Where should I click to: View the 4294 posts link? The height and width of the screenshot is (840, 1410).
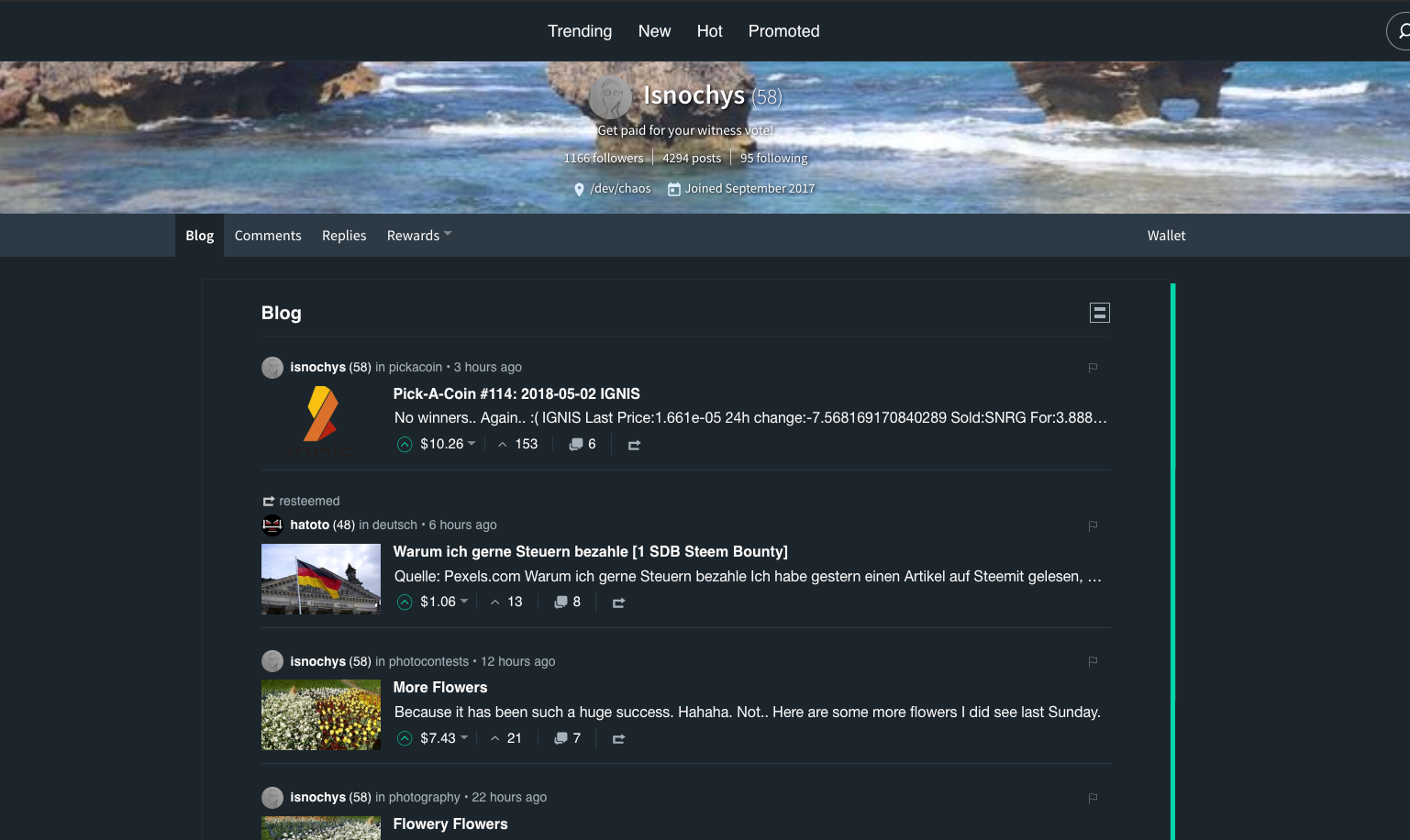coord(692,159)
